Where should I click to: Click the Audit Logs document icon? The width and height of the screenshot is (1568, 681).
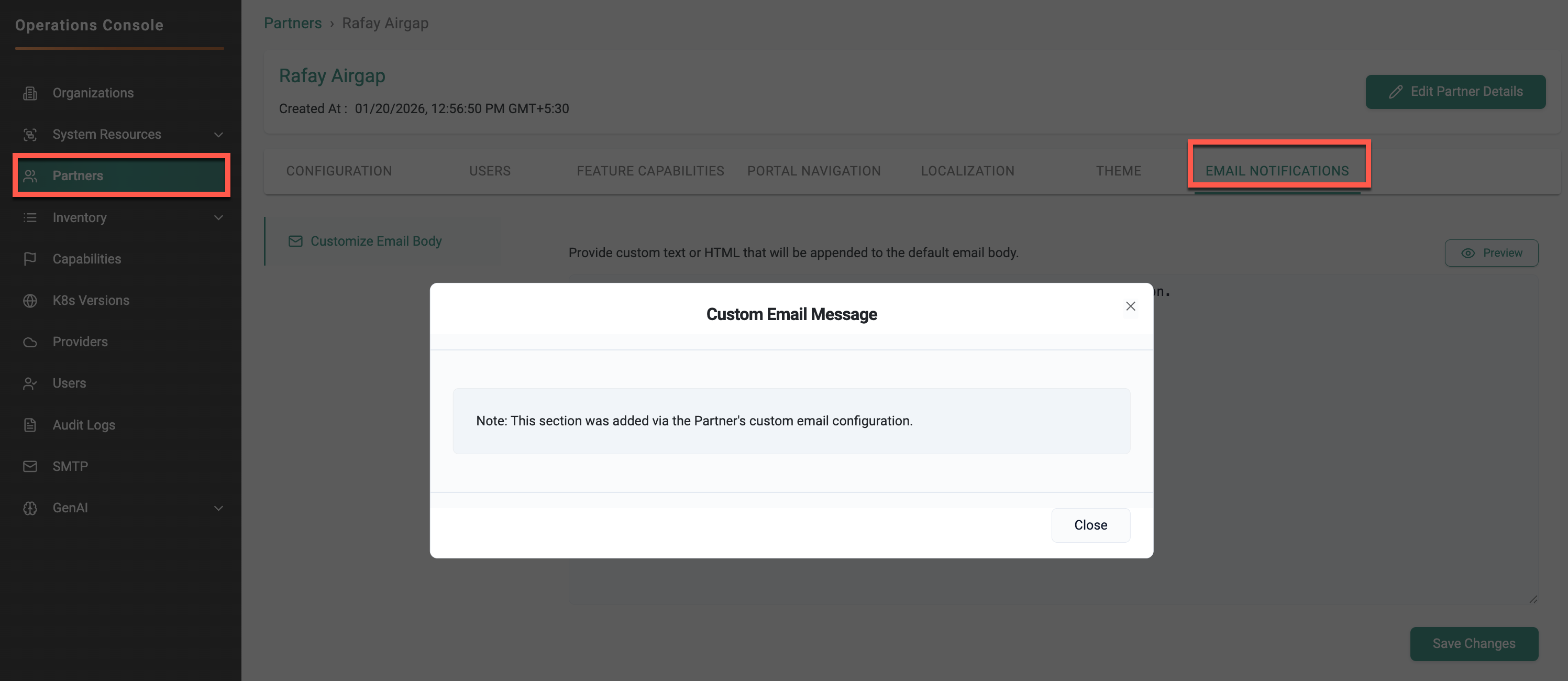point(30,425)
